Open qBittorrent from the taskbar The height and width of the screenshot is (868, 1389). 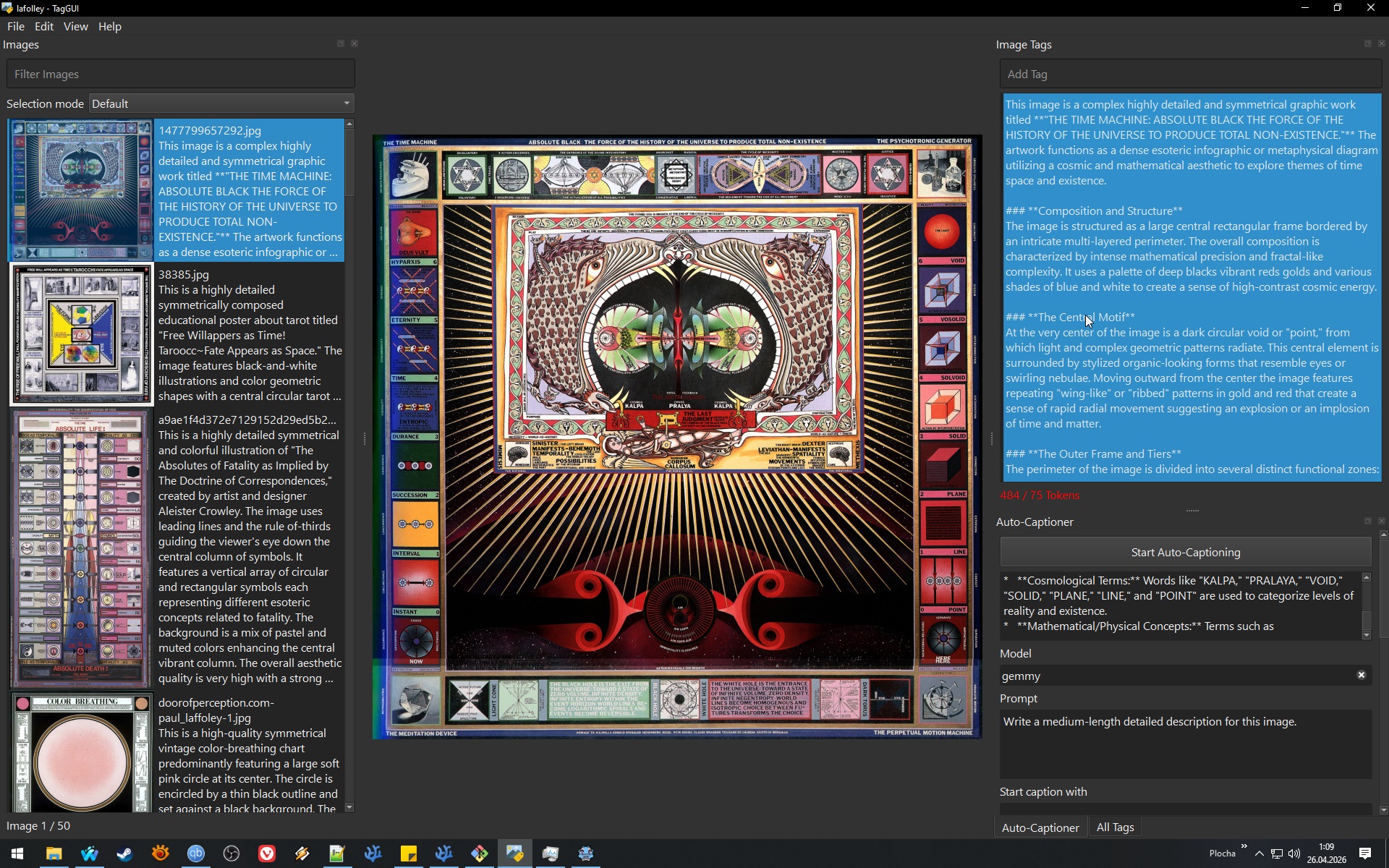(x=196, y=854)
